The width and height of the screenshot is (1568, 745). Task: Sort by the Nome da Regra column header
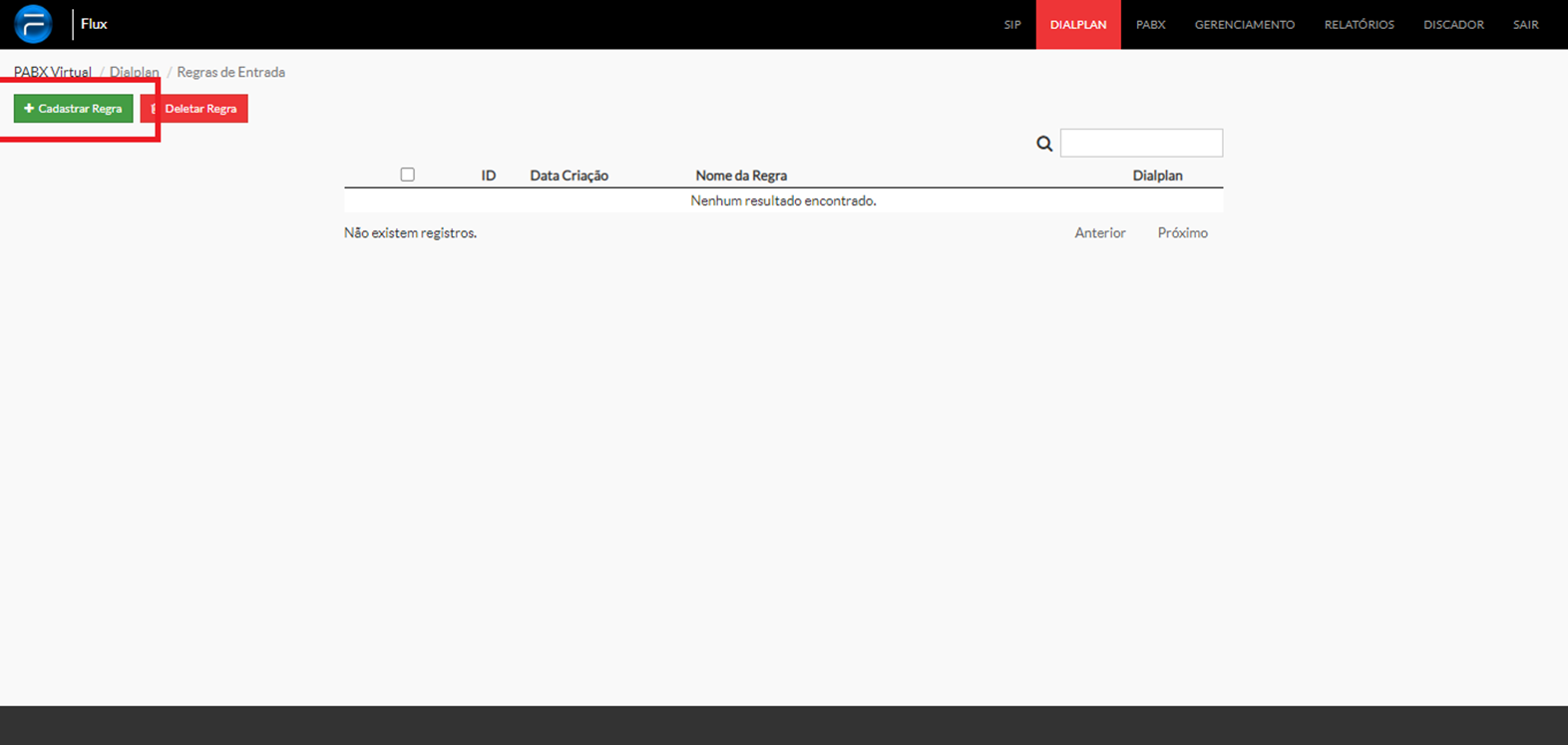[741, 176]
